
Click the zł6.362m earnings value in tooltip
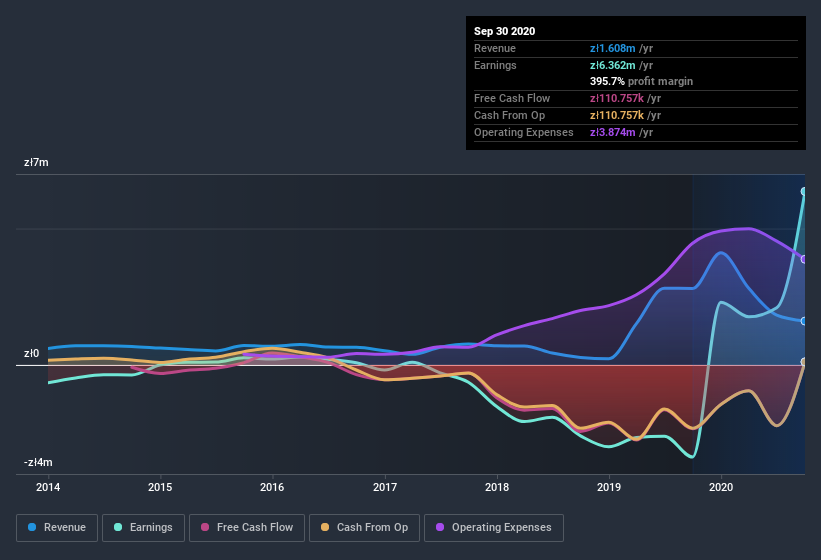click(612, 65)
